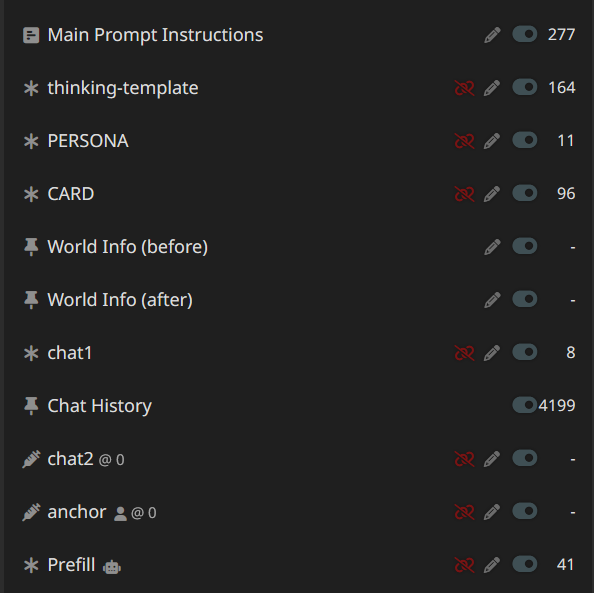Click the unlink icon for Prefill
The width and height of the screenshot is (594, 593).
click(464, 565)
